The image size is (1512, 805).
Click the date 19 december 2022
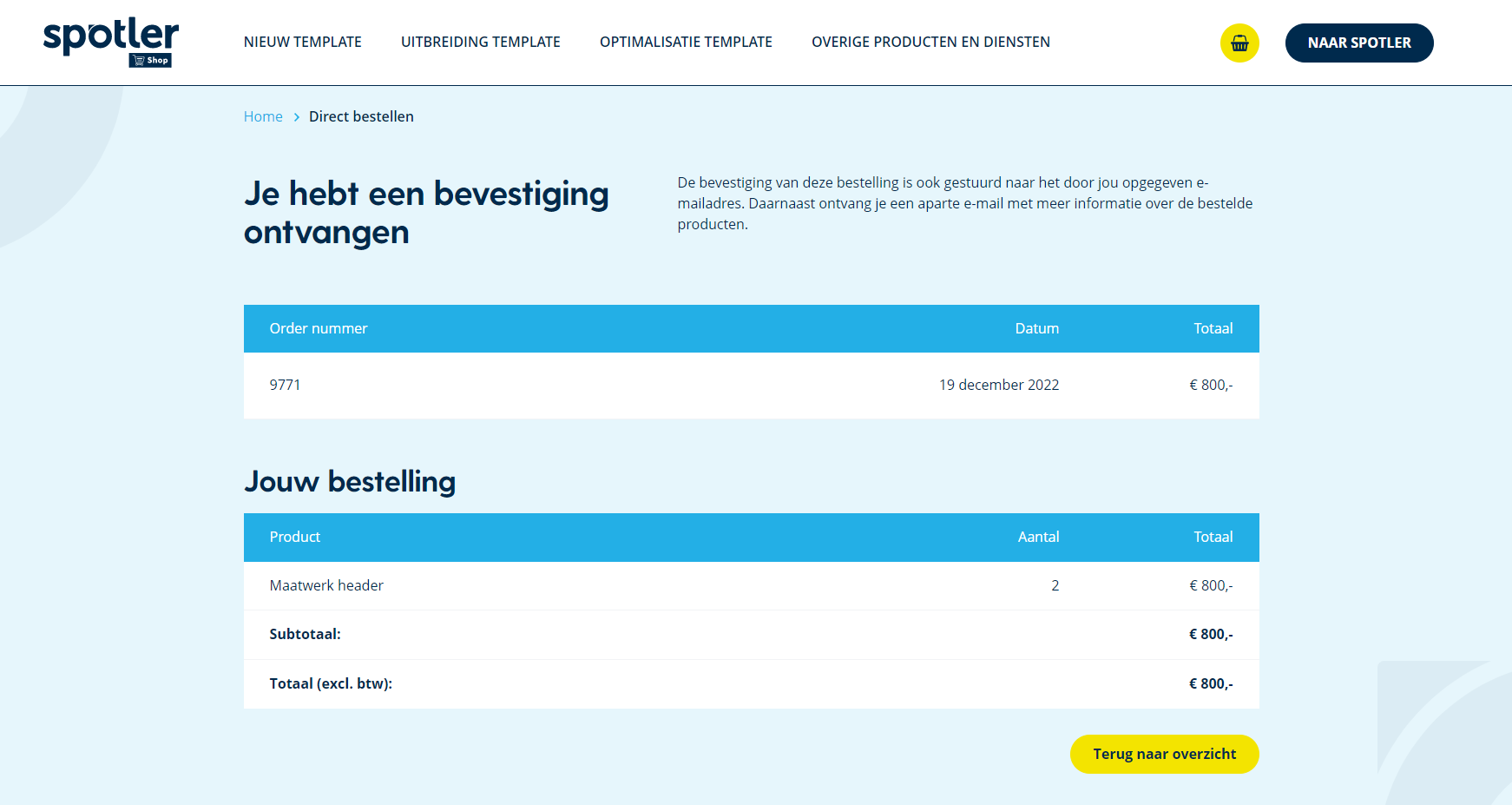(999, 385)
